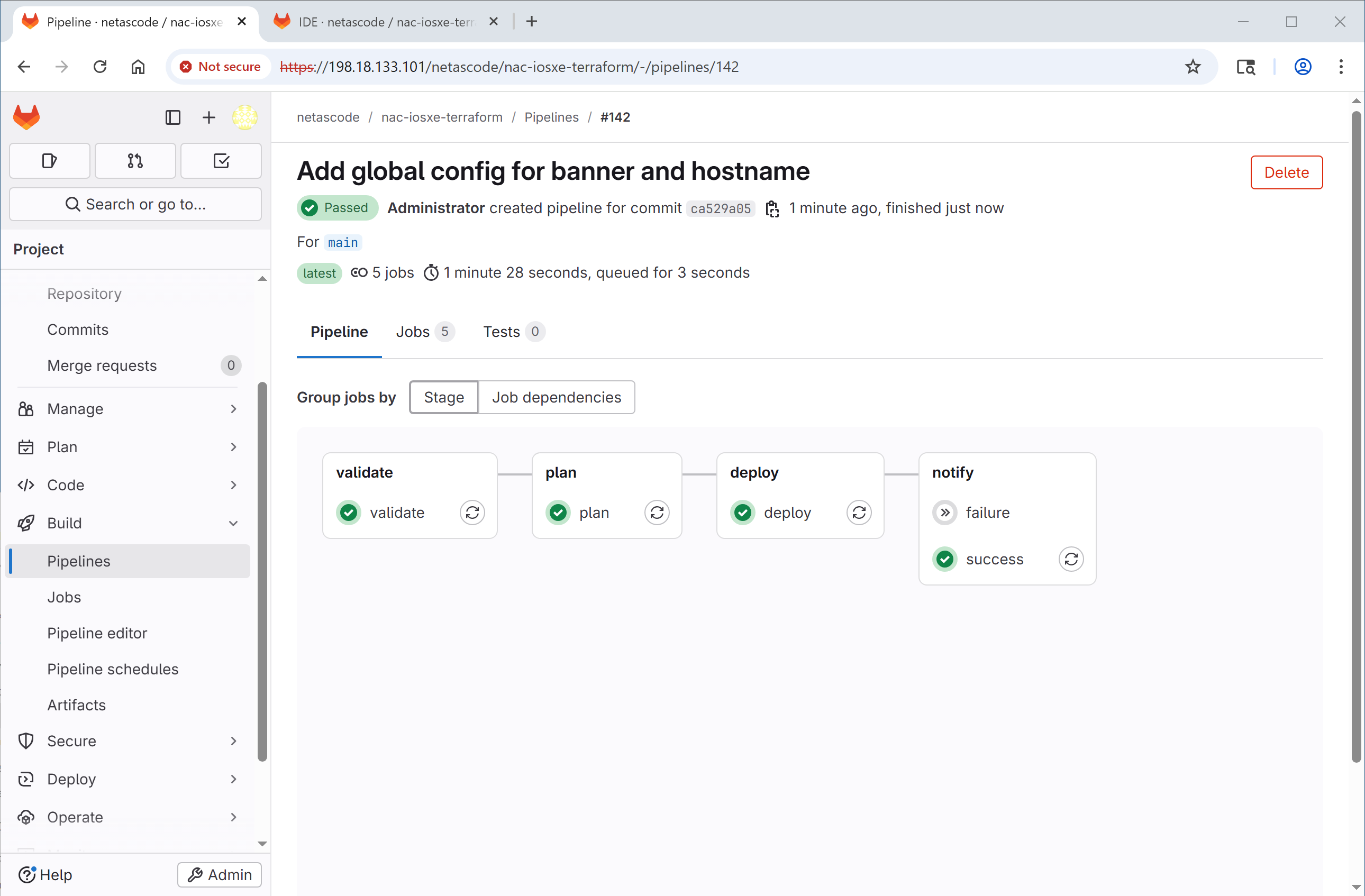Image resolution: width=1365 pixels, height=896 pixels.
Task: Delete this pipeline
Action: pos(1286,172)
